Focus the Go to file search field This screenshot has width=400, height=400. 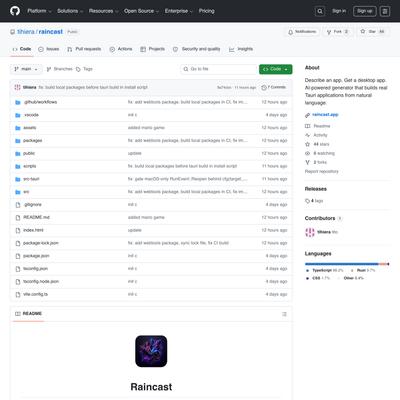pos(219,69)
